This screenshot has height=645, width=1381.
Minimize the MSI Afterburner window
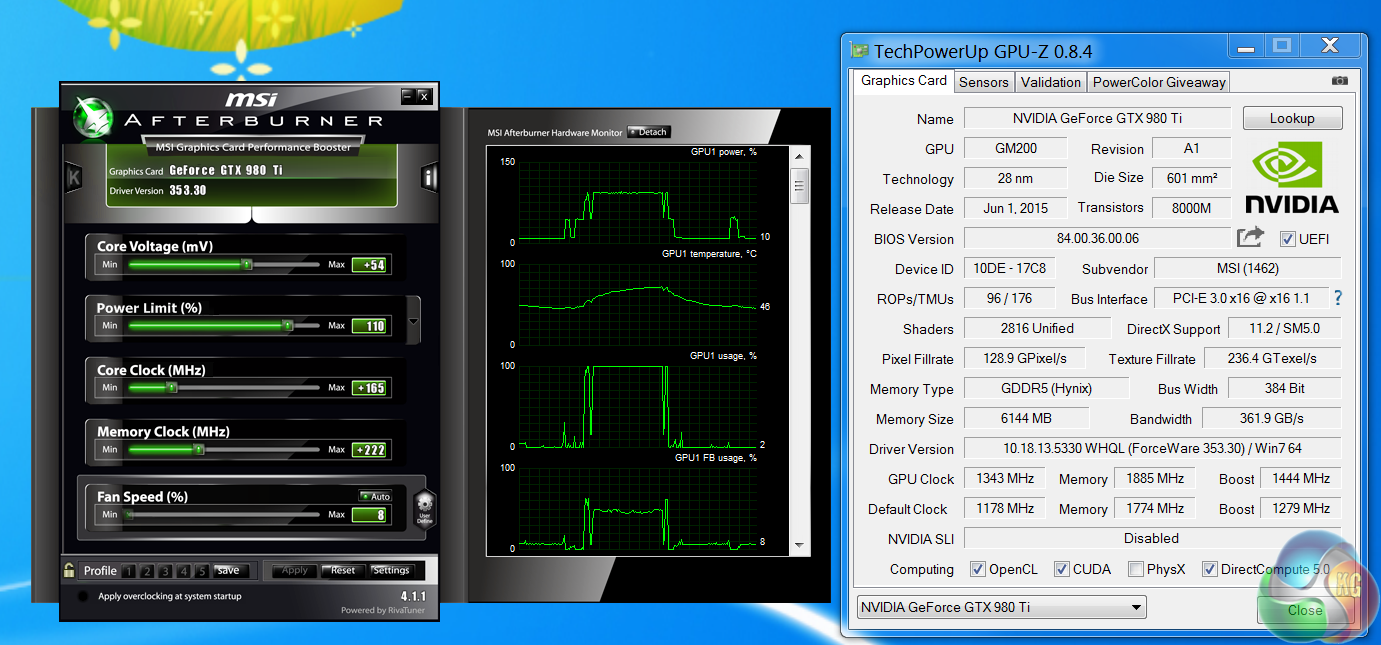click(407, 96)
